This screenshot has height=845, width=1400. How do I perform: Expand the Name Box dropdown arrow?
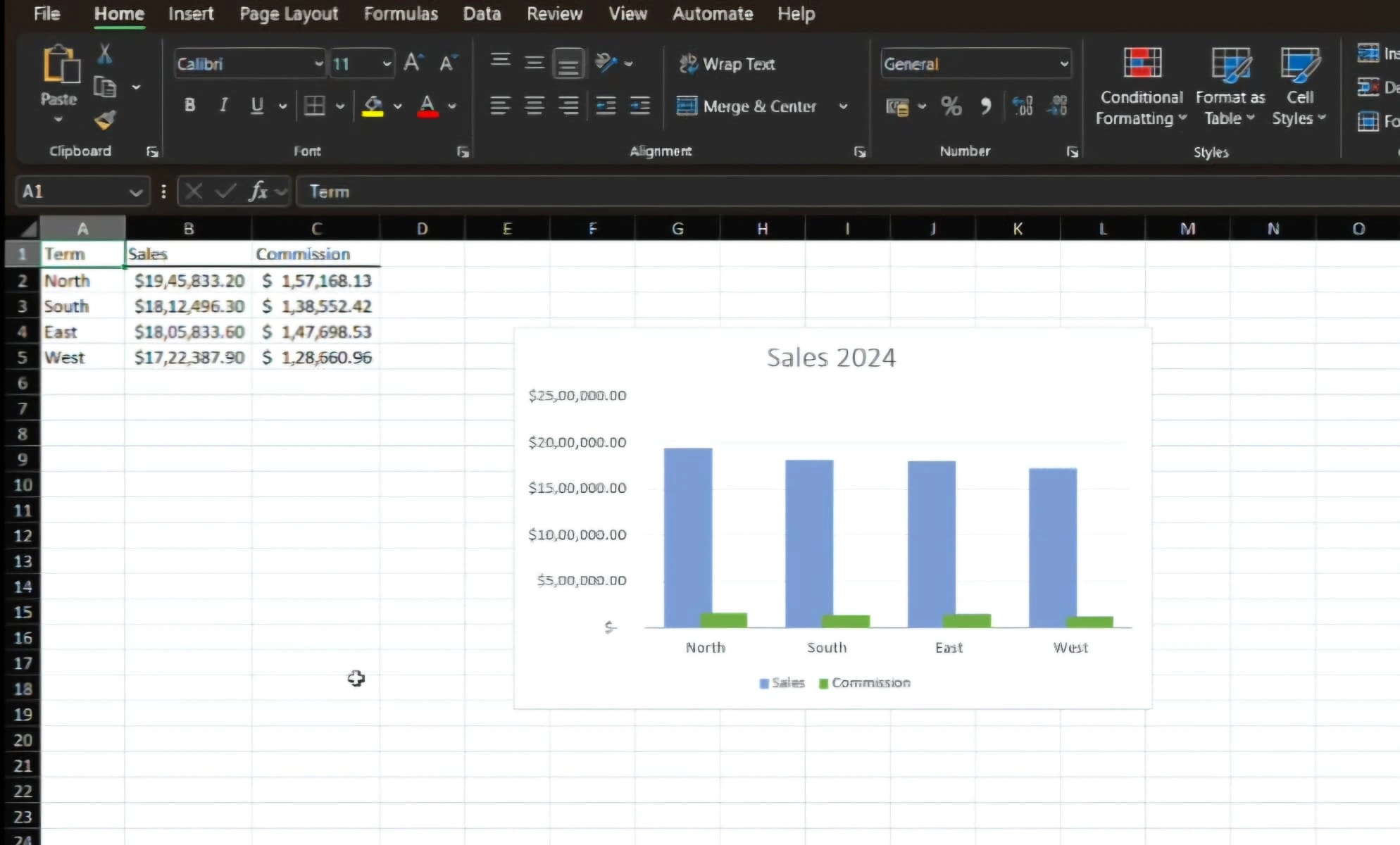click(135, 192)
